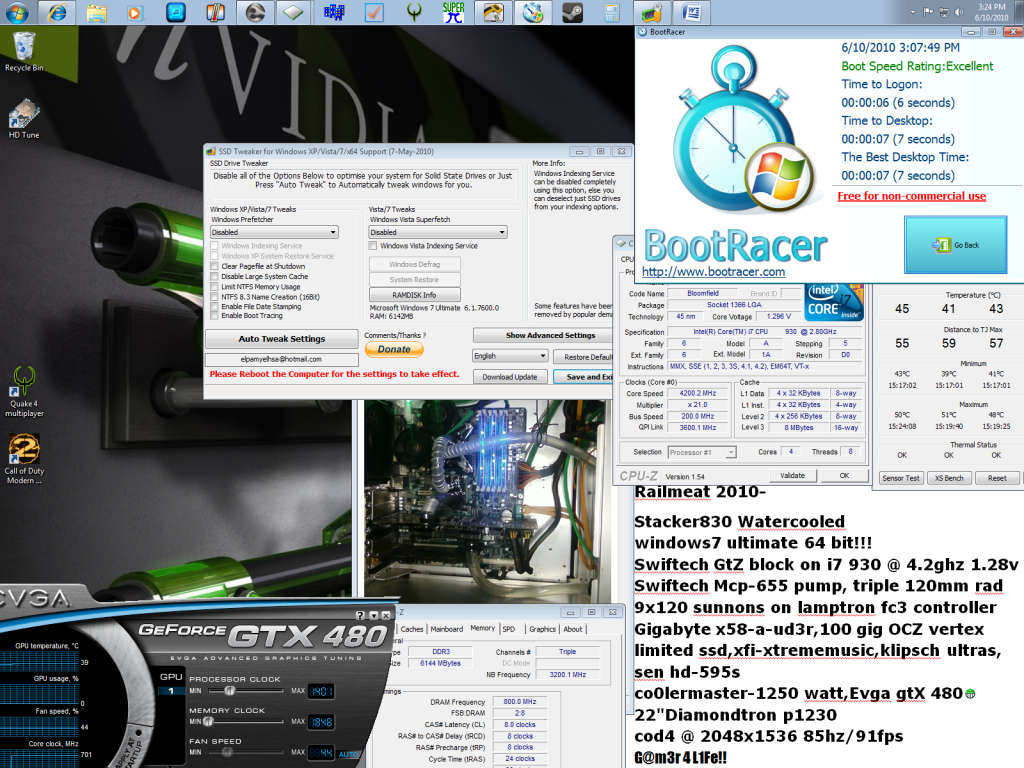Open Windows Prefetcher dropdown
The height and width of the screenshot is (768, 1024).
274,232
